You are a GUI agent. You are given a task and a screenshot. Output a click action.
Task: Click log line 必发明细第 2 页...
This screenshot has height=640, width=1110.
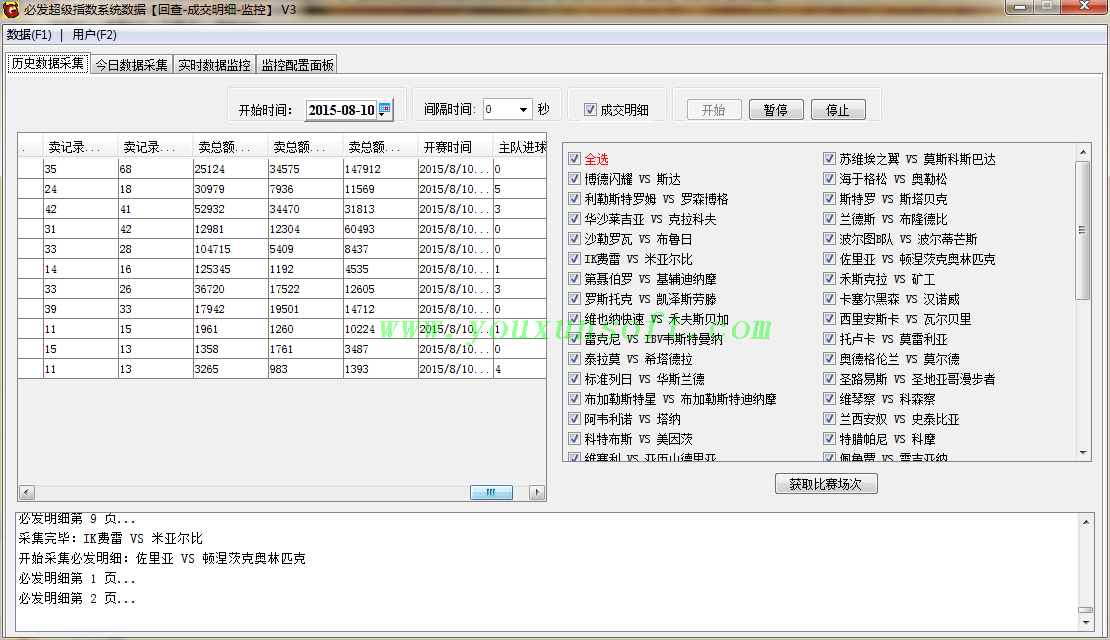coord(76,599)
